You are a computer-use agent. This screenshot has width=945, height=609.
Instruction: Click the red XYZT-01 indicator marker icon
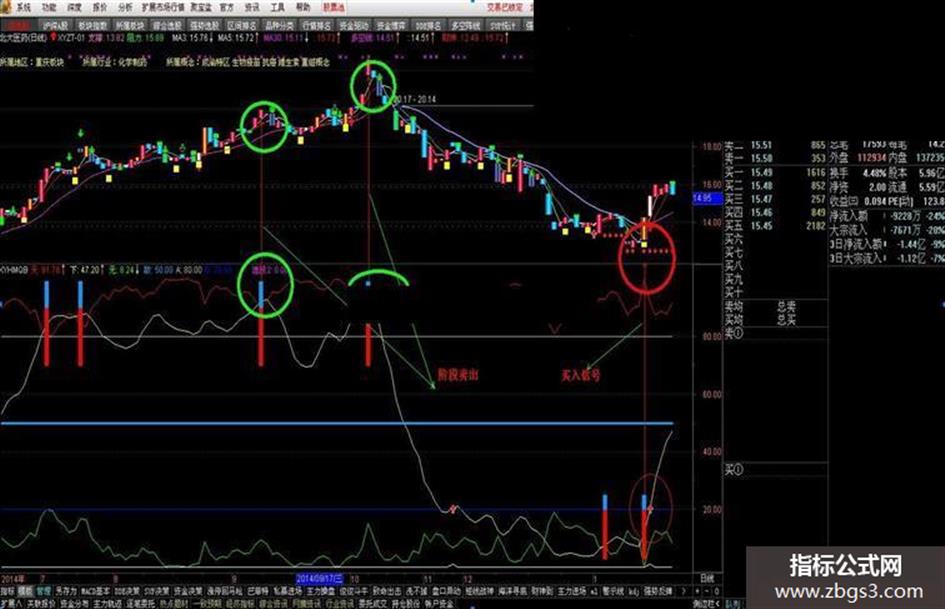tap(54, 38)
